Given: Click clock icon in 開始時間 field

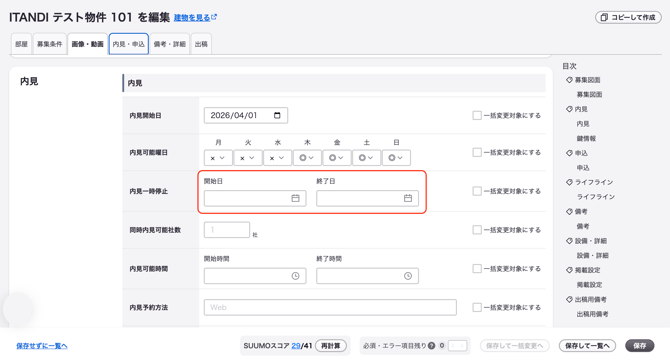Looking at the screenshot, I should click(x=295, y=276).
